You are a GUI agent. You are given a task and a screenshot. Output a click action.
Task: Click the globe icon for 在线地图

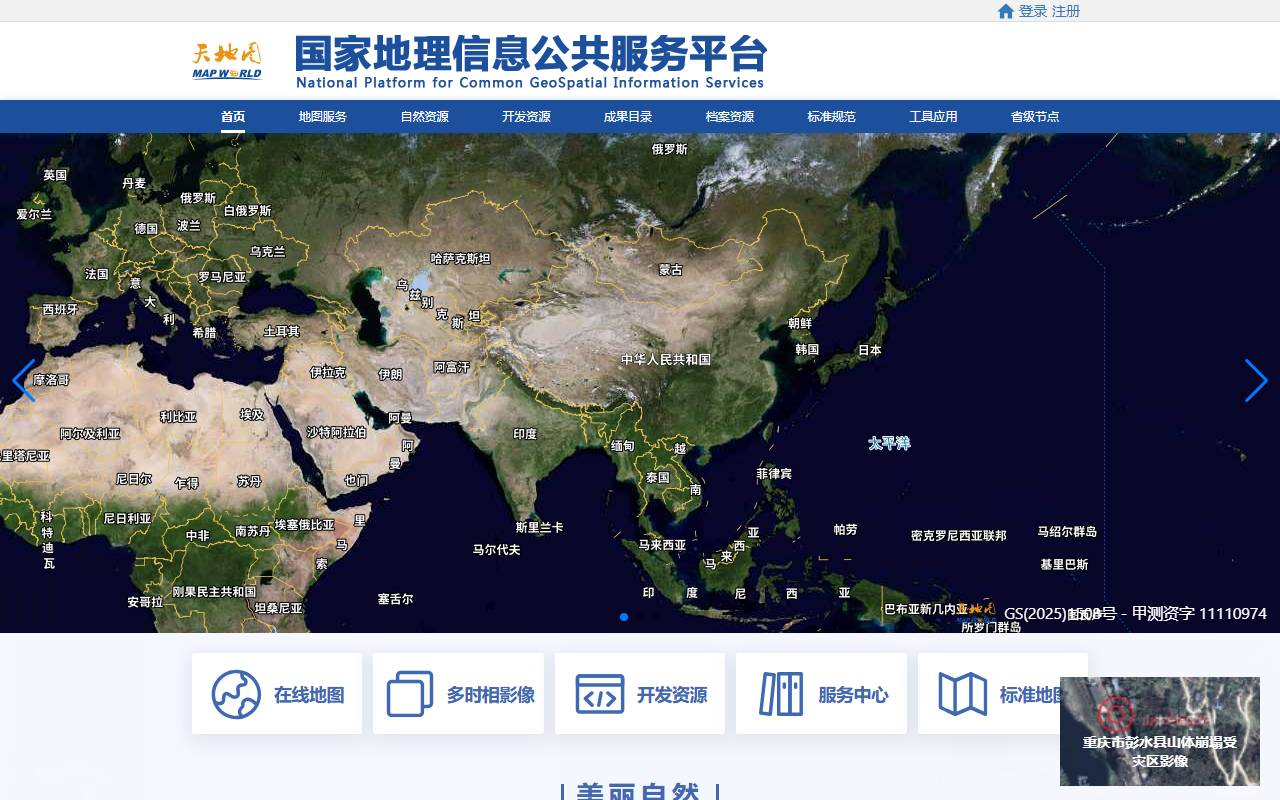tap(236, 694)
